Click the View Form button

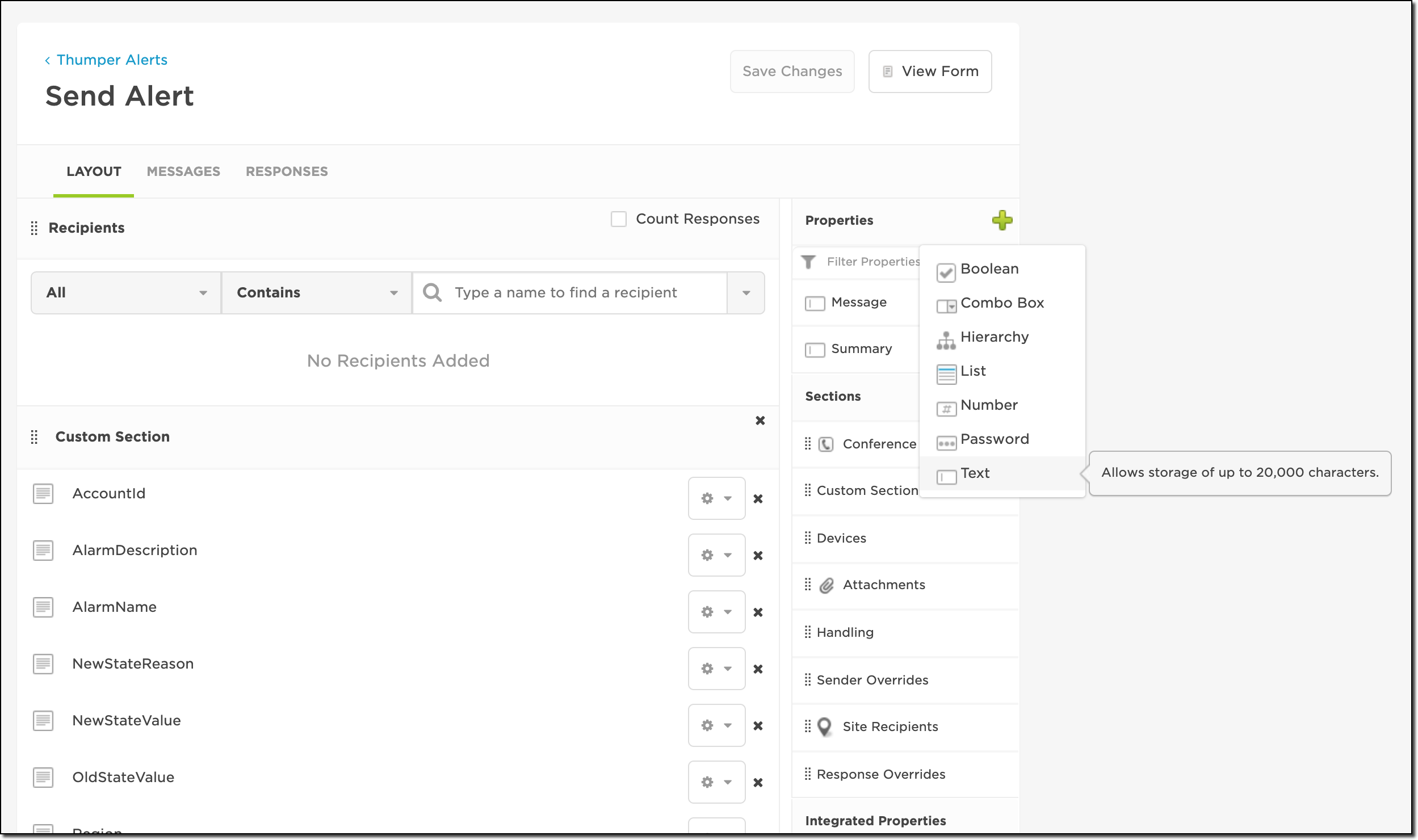930,72
